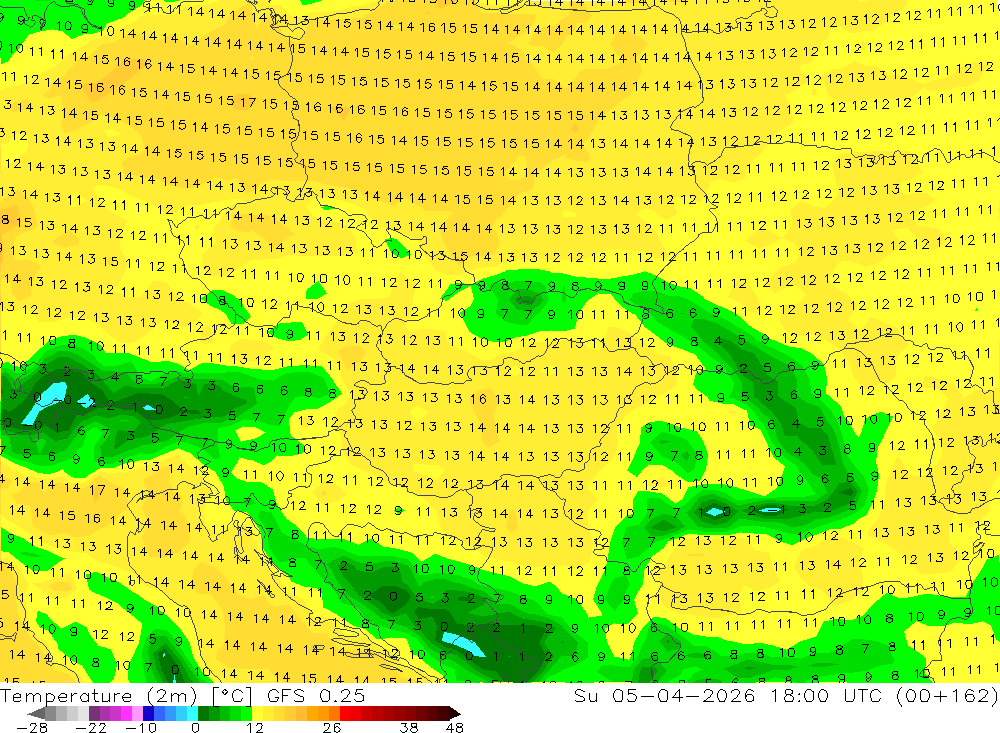The height and width of the screenshot is (733, 1000).
Task: Click the dark purple segment of the color scale
Action: [x=94, y=713]
